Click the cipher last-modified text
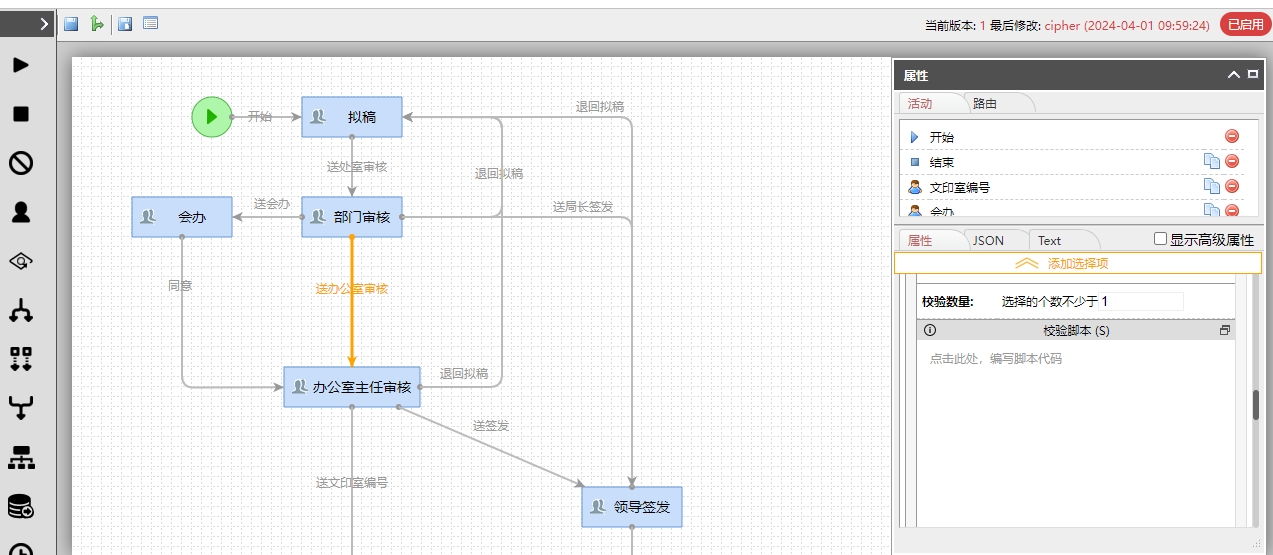This screenshot has width=1273, height=555. (1127, 25)
